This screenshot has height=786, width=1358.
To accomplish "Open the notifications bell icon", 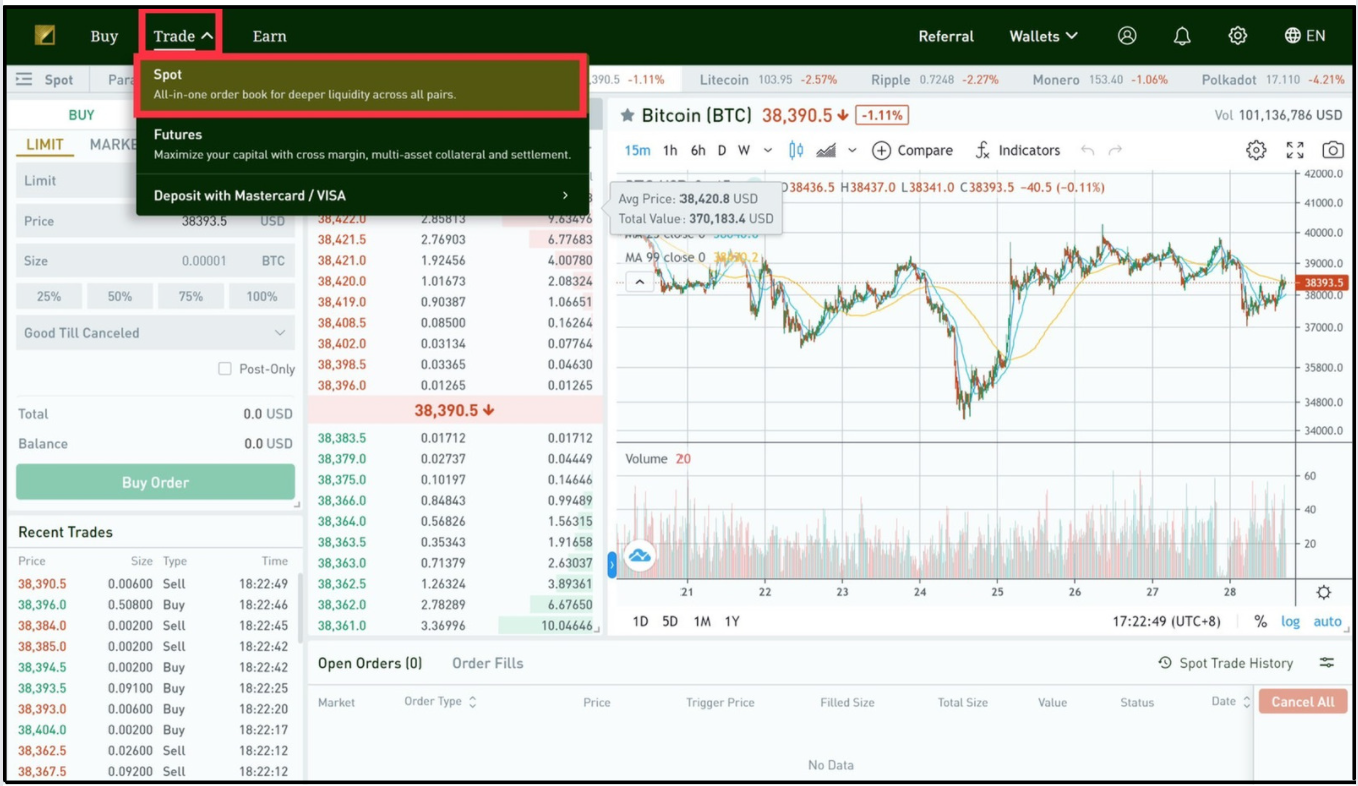I will (x=1182, y=36).
